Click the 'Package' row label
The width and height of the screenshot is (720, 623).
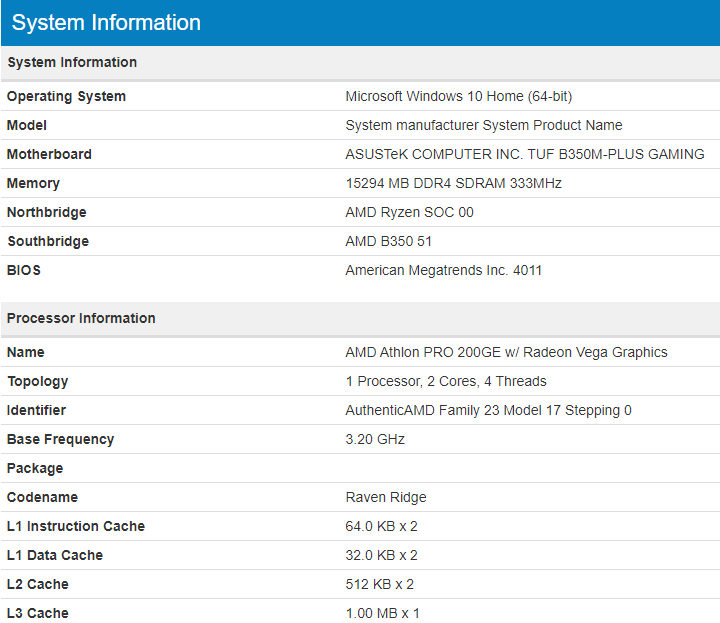point(35,468)
